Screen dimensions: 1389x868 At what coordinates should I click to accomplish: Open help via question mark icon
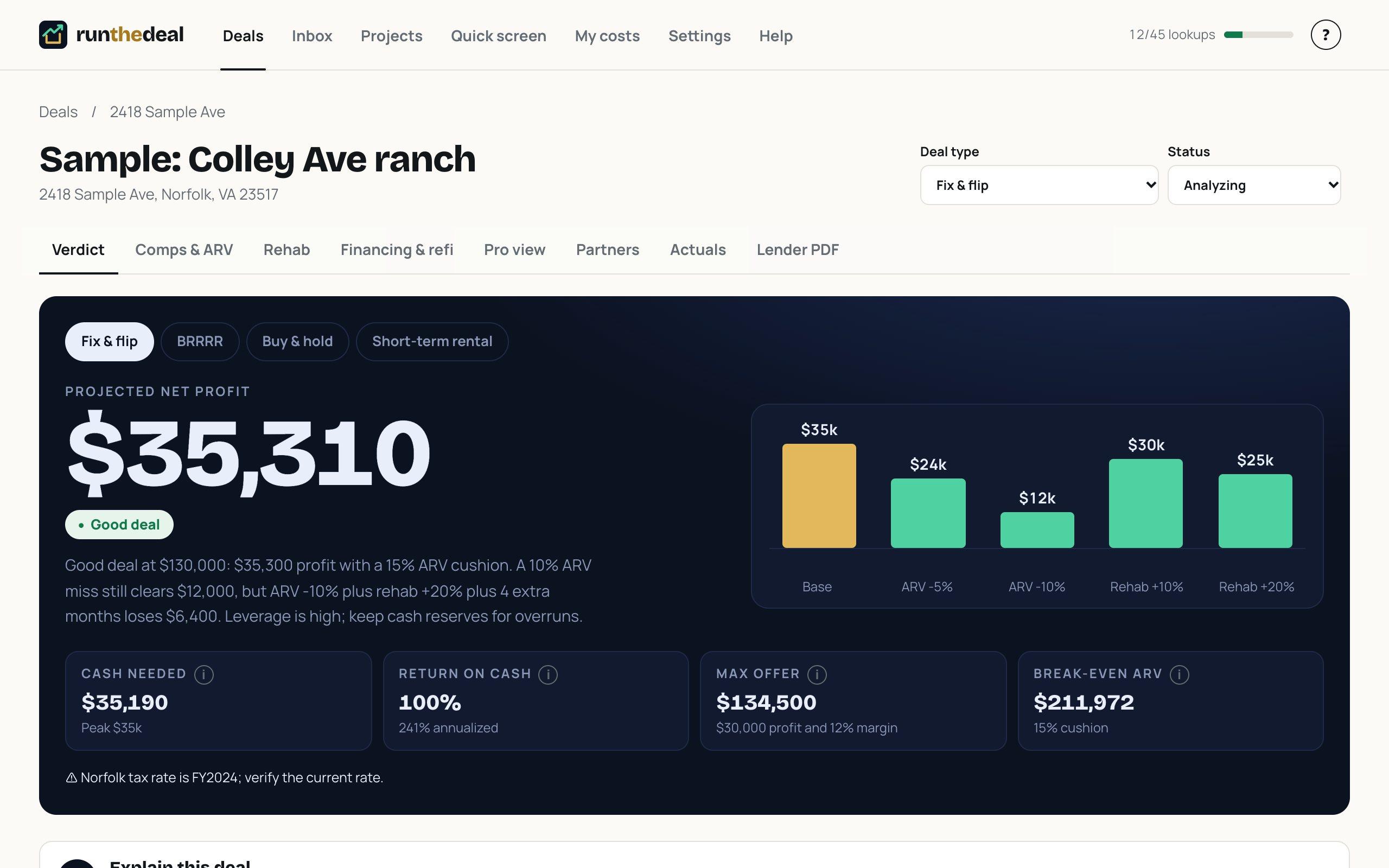(1326, 35)
